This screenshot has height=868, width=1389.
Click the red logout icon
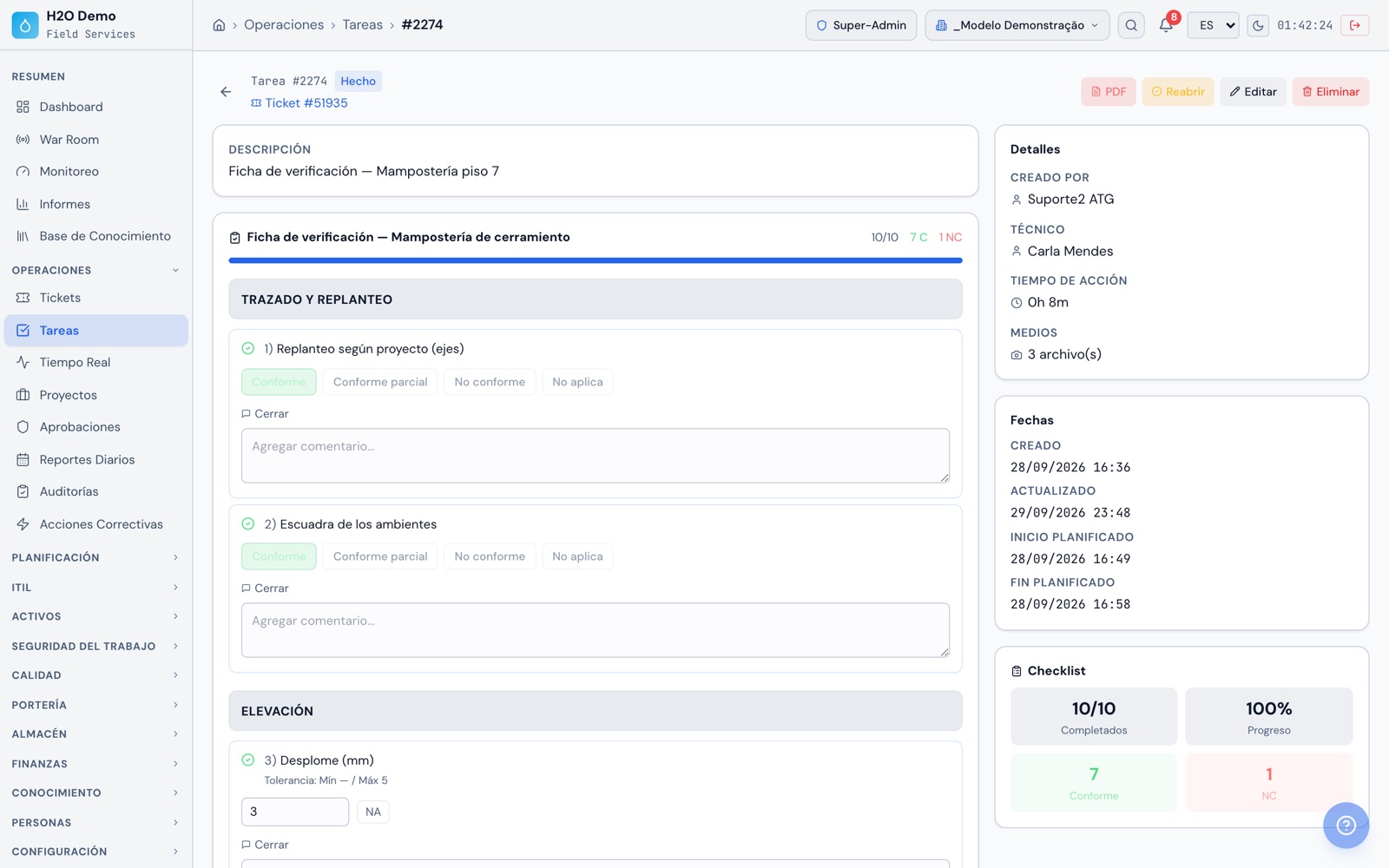click(1355, 25)
